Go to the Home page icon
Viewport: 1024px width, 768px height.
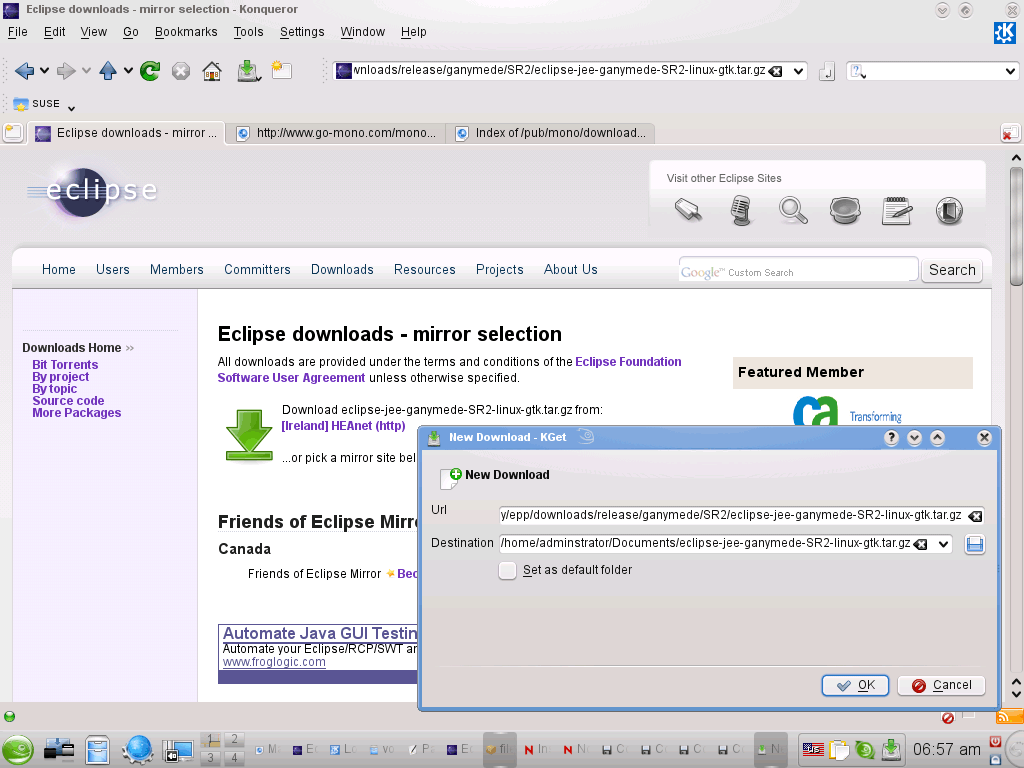coord(212,71)
